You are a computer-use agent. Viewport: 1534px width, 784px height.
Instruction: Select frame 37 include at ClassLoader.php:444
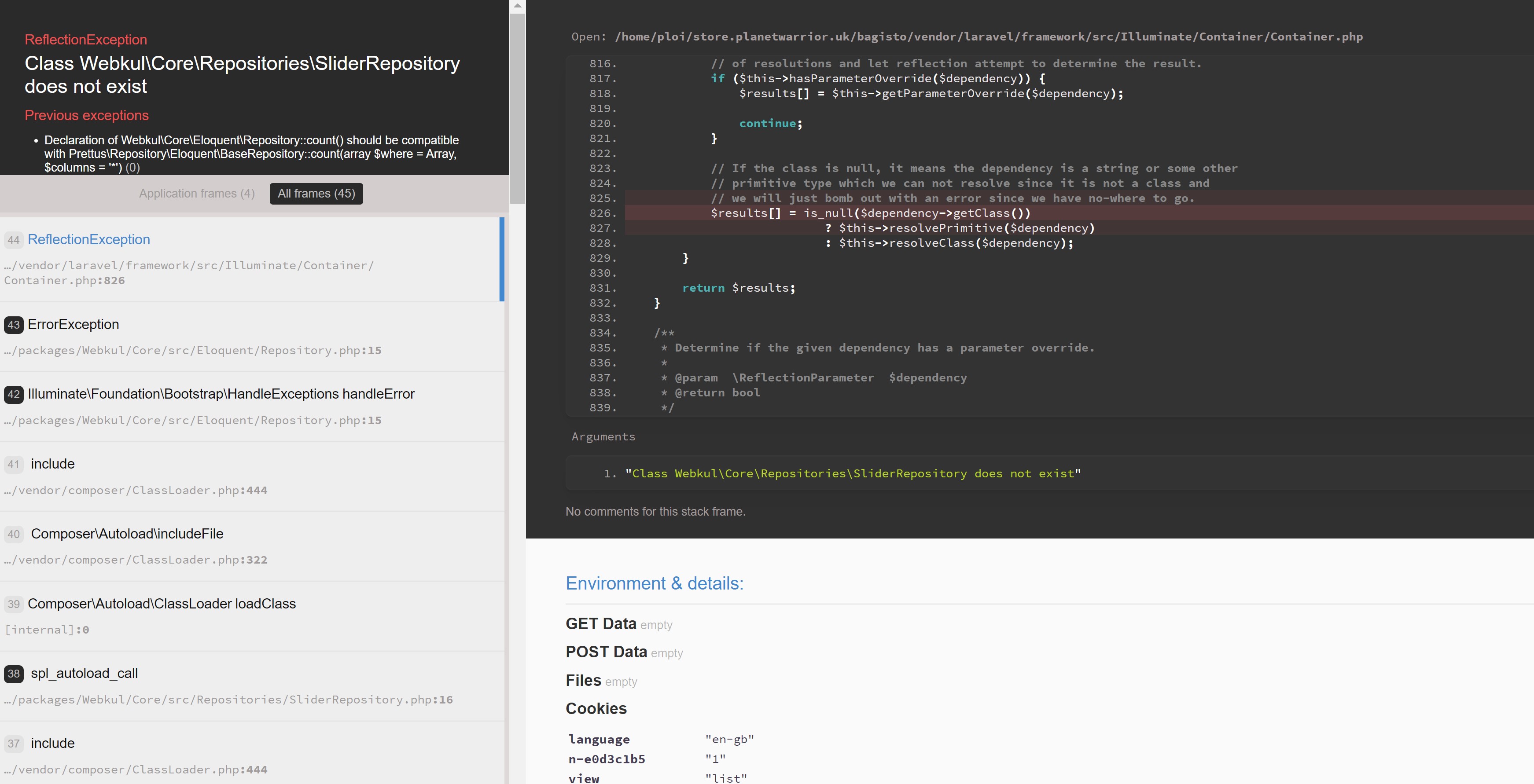[252, 754]
